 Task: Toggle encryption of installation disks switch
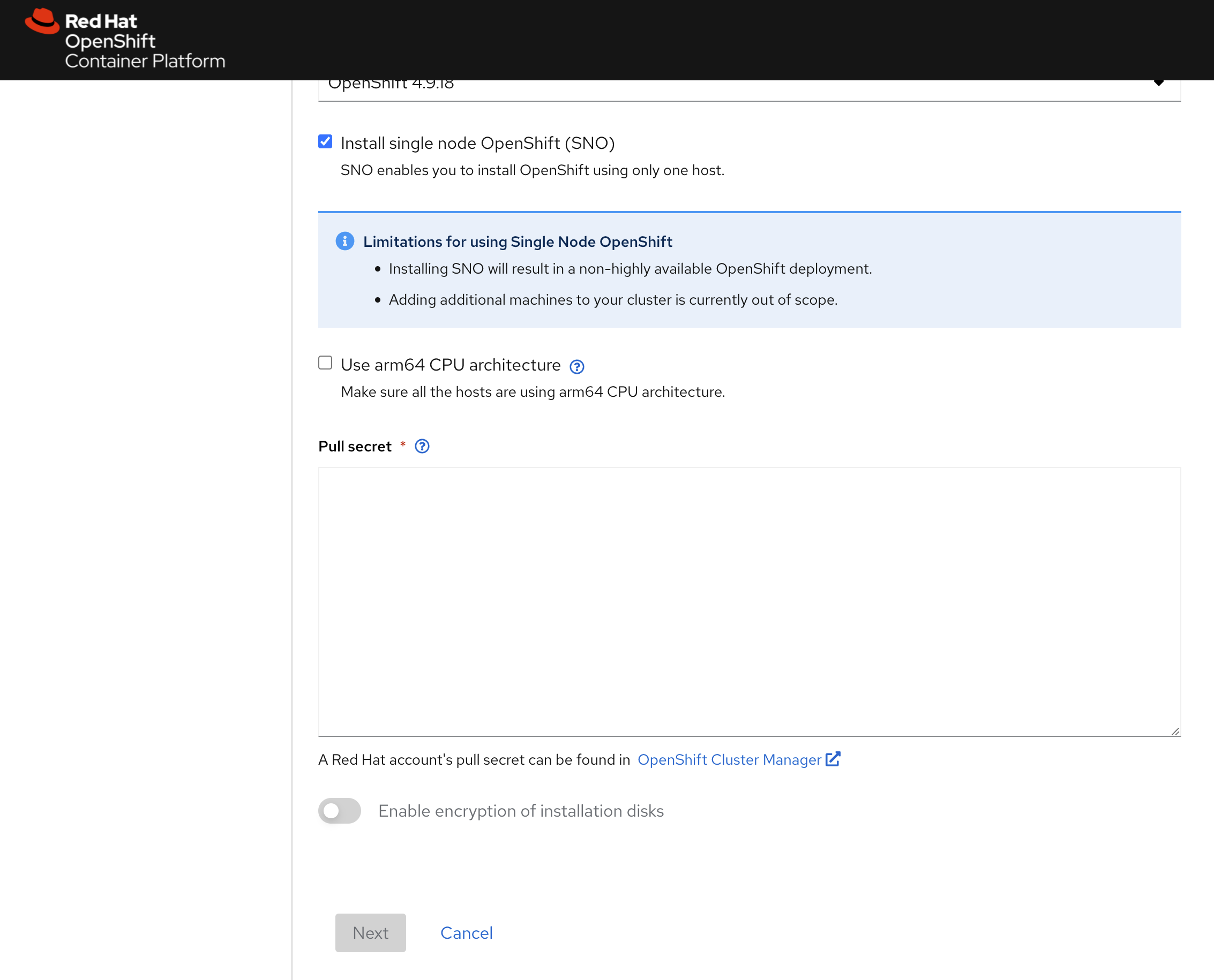(x=339, y=811)
